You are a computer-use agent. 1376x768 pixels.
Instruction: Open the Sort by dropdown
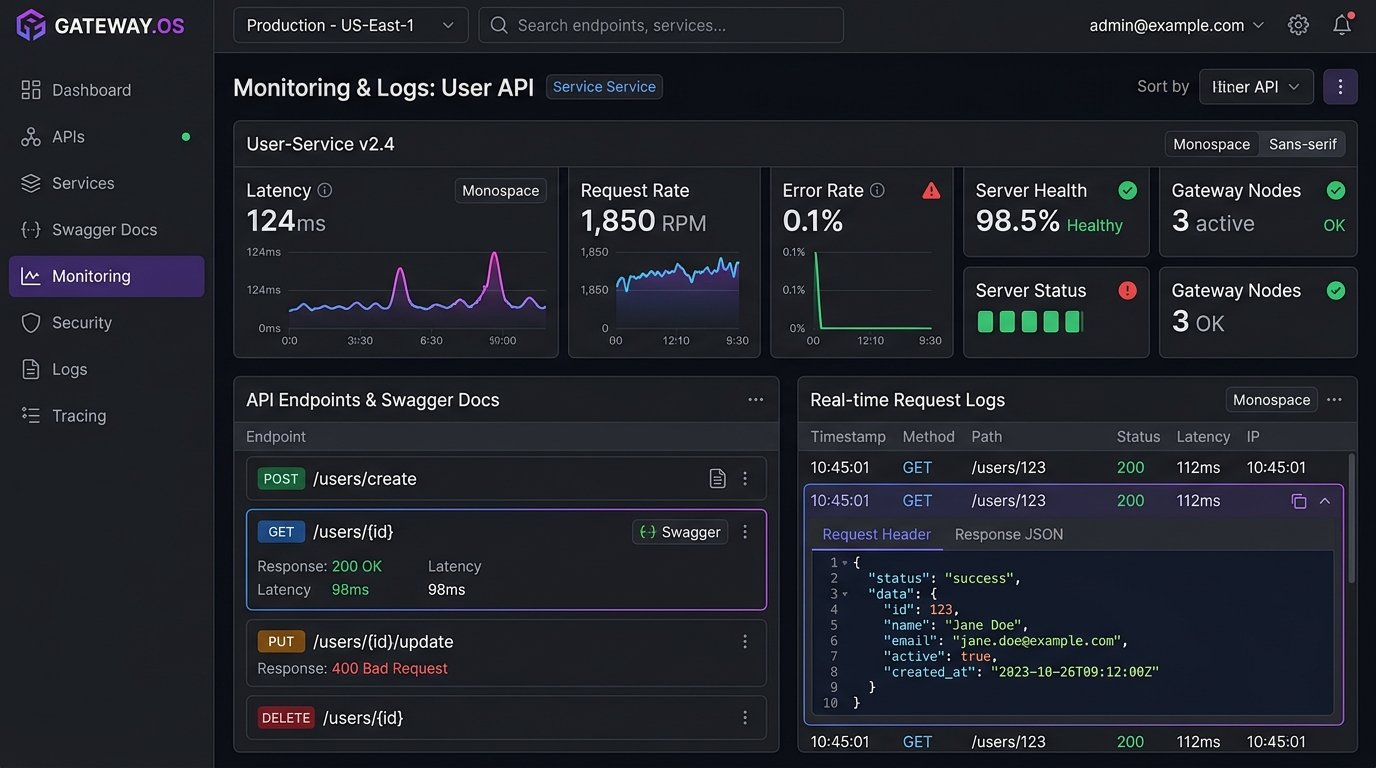[1256, 87]
